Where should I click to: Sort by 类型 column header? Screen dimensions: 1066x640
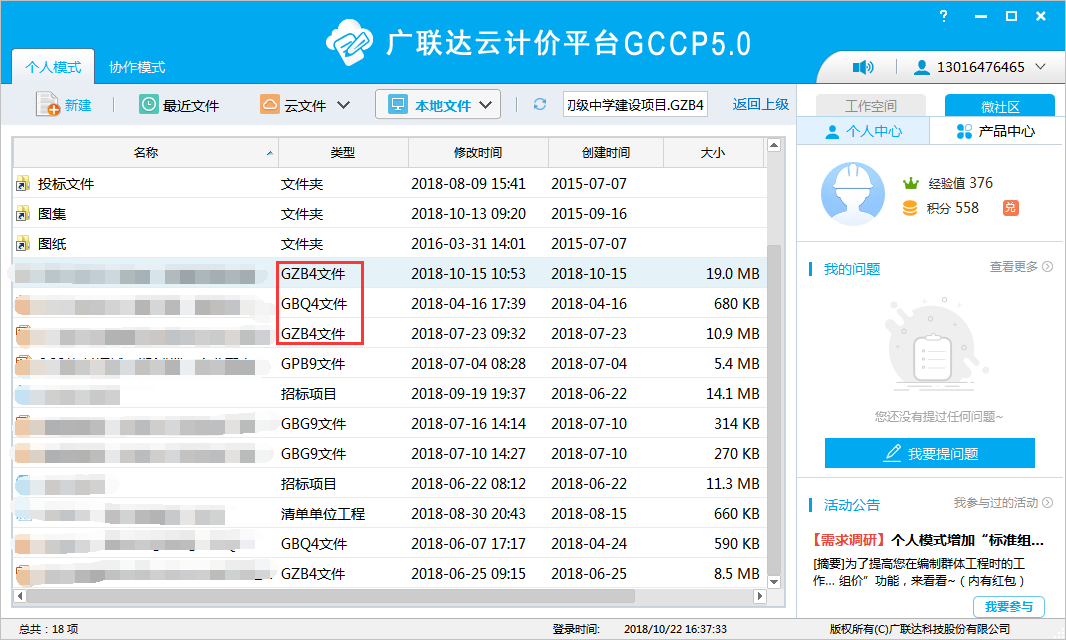click(x=343, y=152)
